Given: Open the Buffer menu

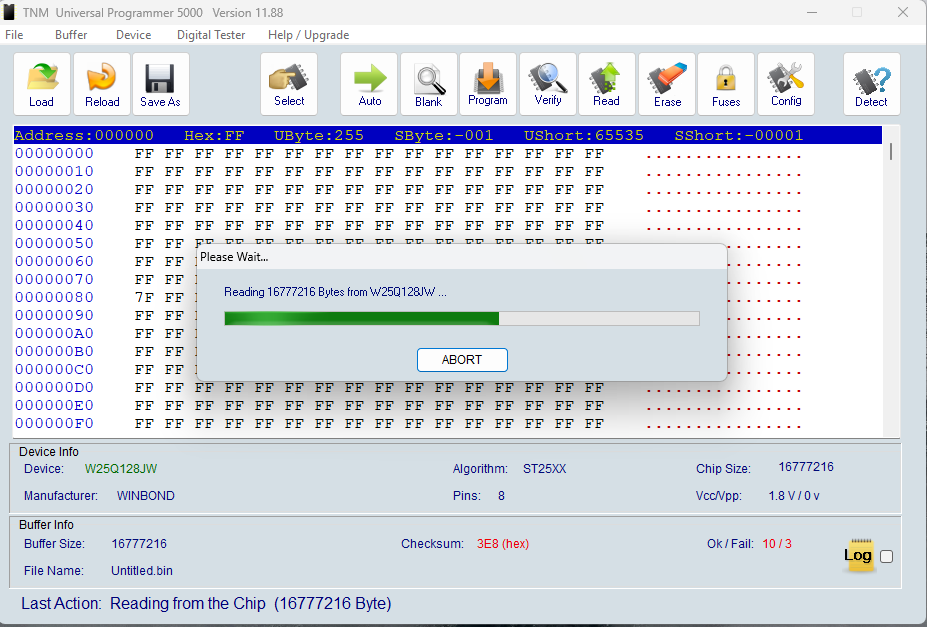Looking at the screenshot, I should [x=71, y=35].
